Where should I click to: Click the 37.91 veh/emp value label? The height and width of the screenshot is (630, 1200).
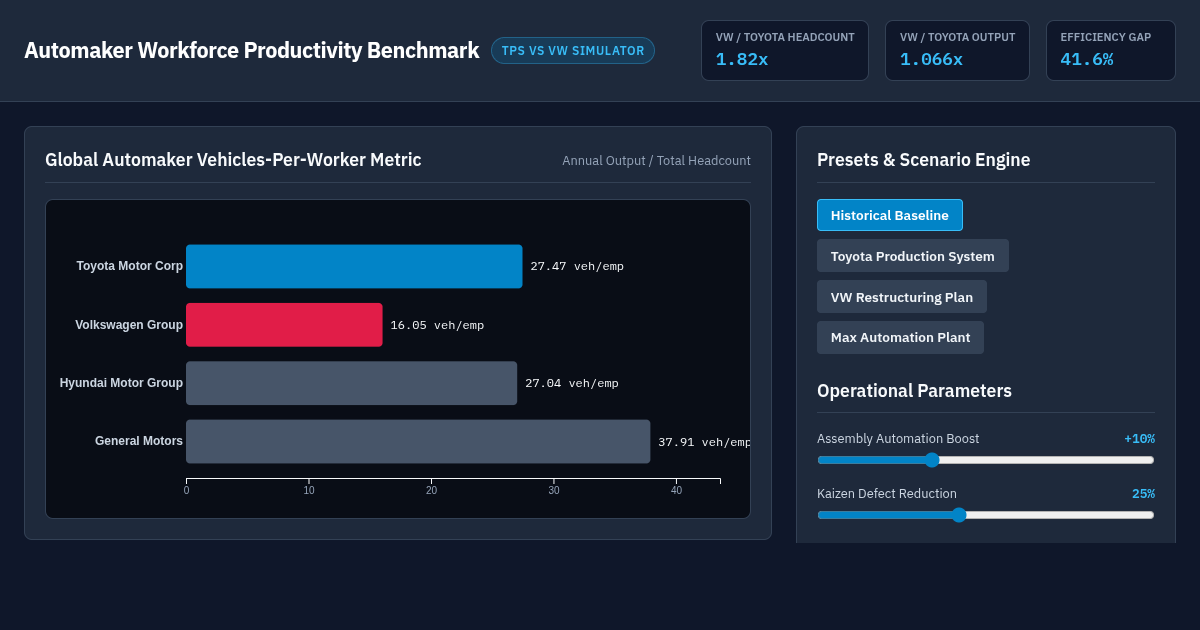point(704,443)
